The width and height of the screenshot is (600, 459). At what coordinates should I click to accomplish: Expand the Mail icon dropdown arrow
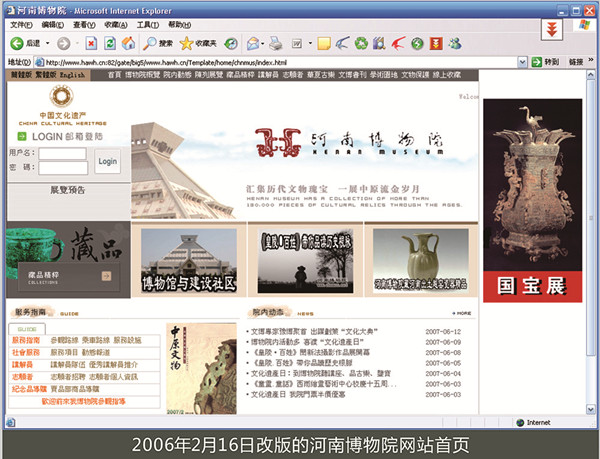pyautogui.click(x=263, y=44)
